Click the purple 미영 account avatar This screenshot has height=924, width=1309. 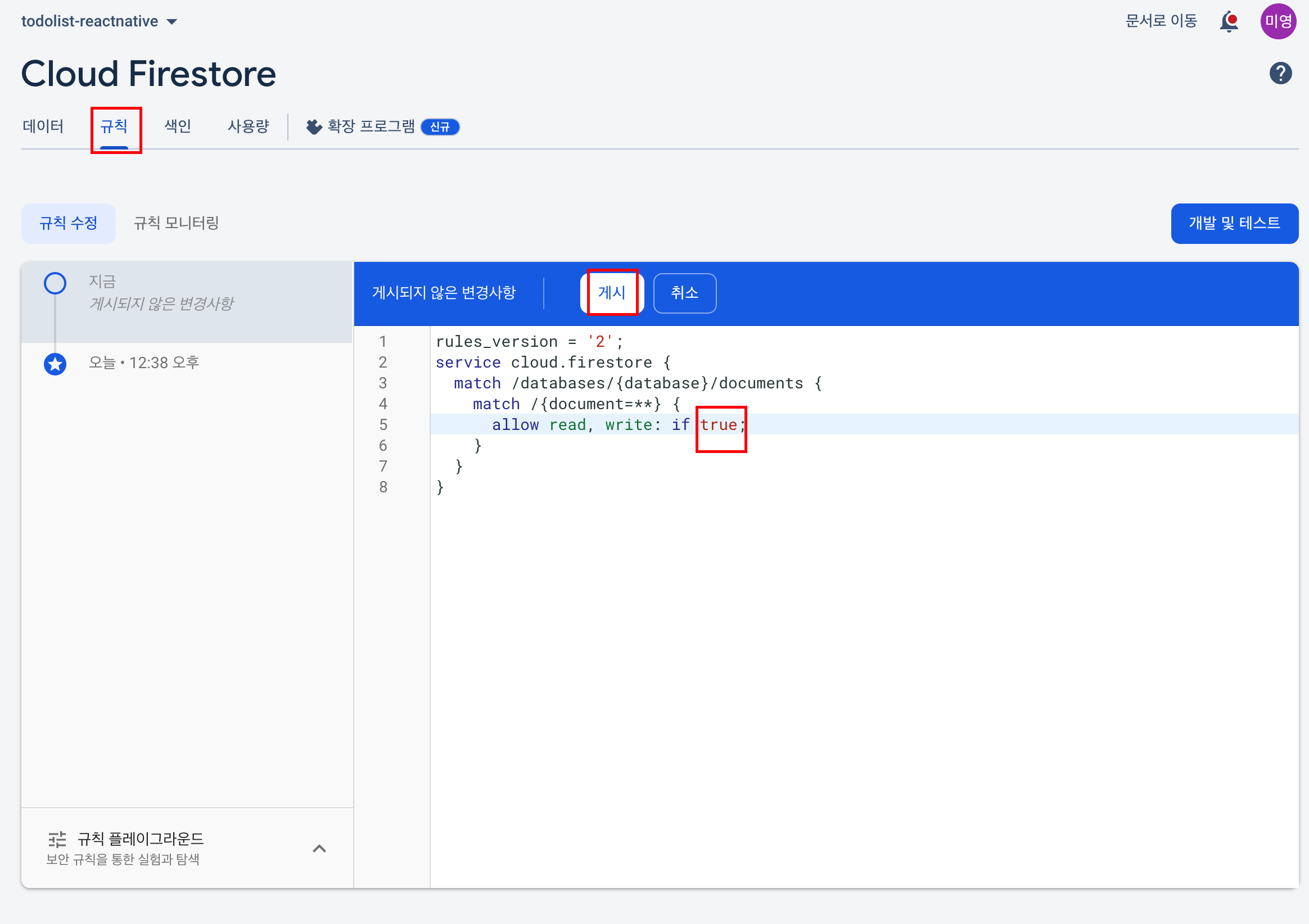1278,22
